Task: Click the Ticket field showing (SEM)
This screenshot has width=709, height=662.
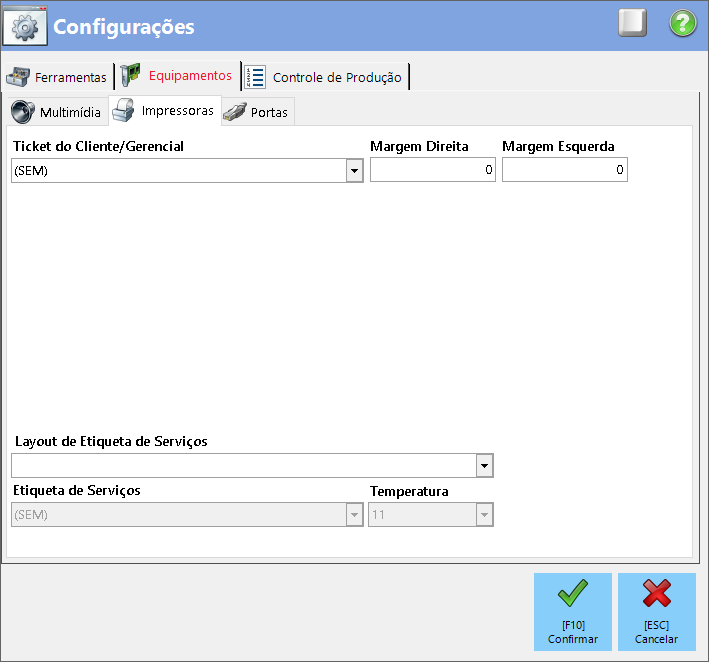Action: point(178,171)
